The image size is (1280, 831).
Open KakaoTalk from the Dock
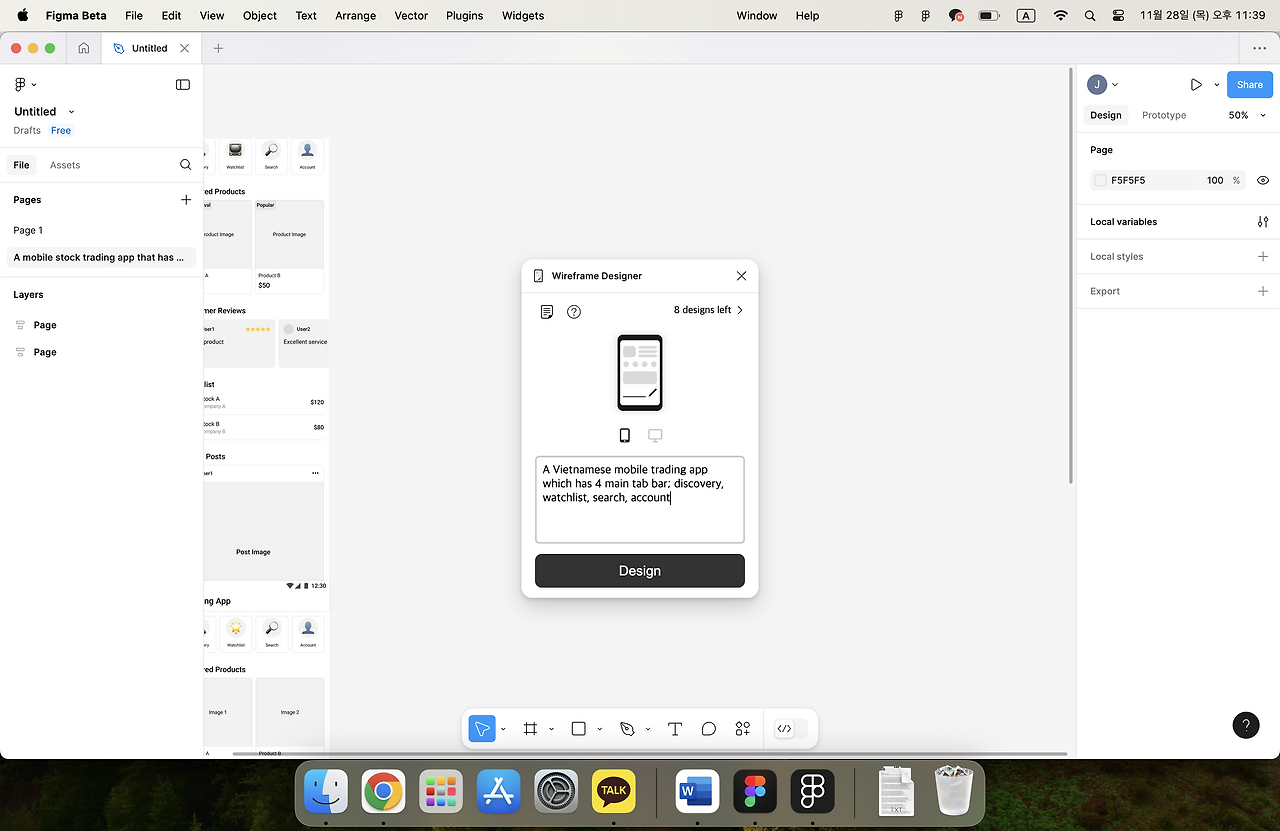pyautogui.click(x=614, y=792)
